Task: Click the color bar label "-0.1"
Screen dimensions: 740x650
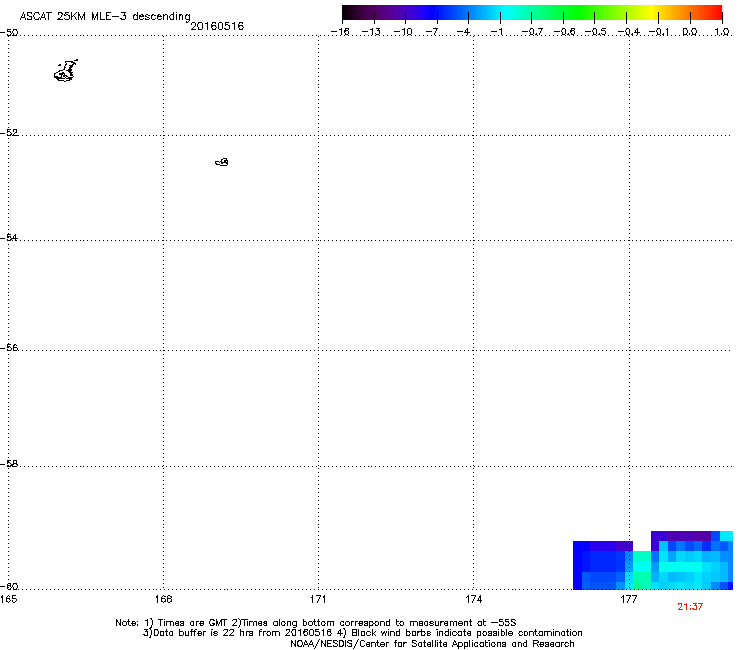Action: point(659,32)
